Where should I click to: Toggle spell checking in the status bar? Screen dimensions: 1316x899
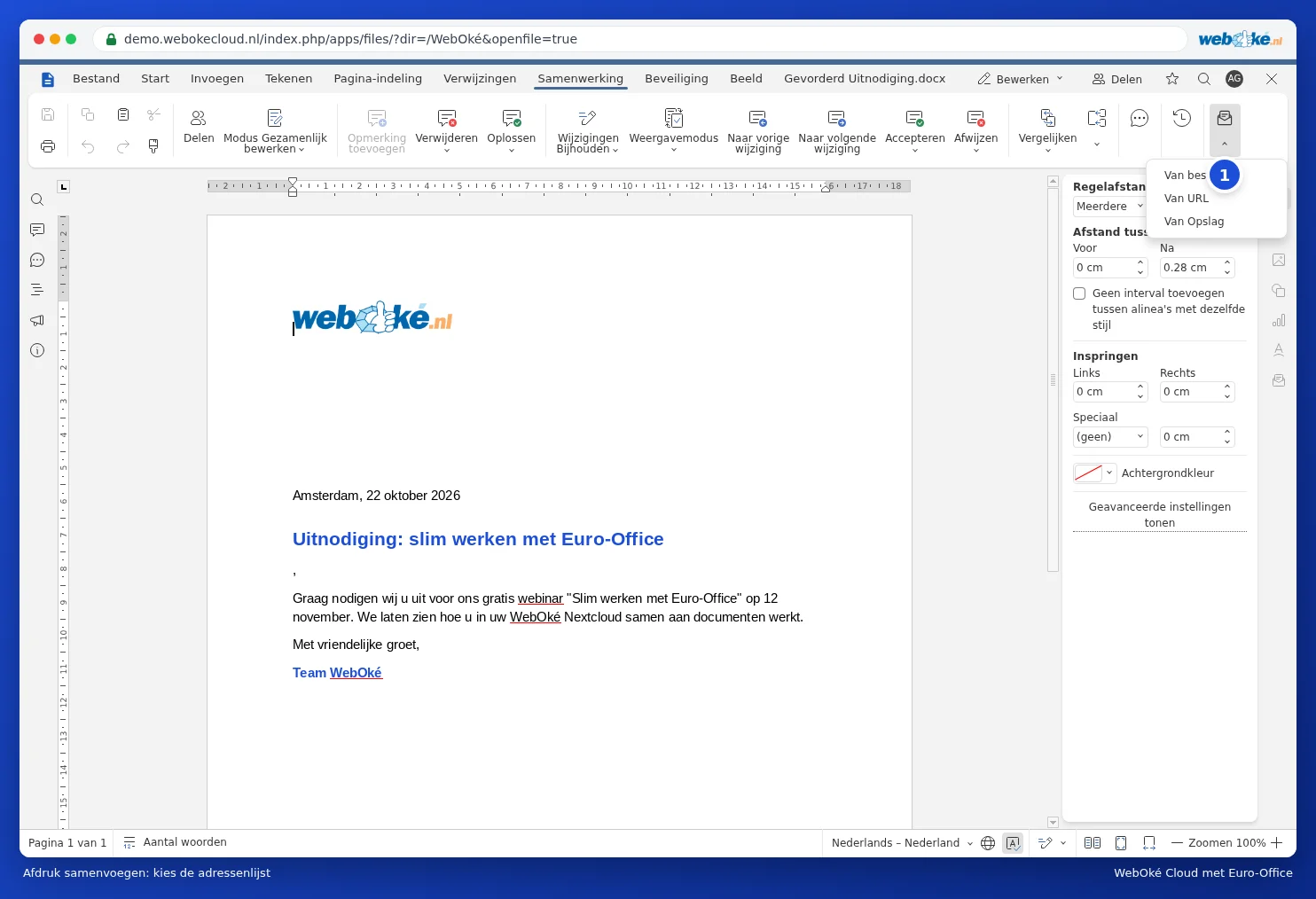(x=1013, y=843)
